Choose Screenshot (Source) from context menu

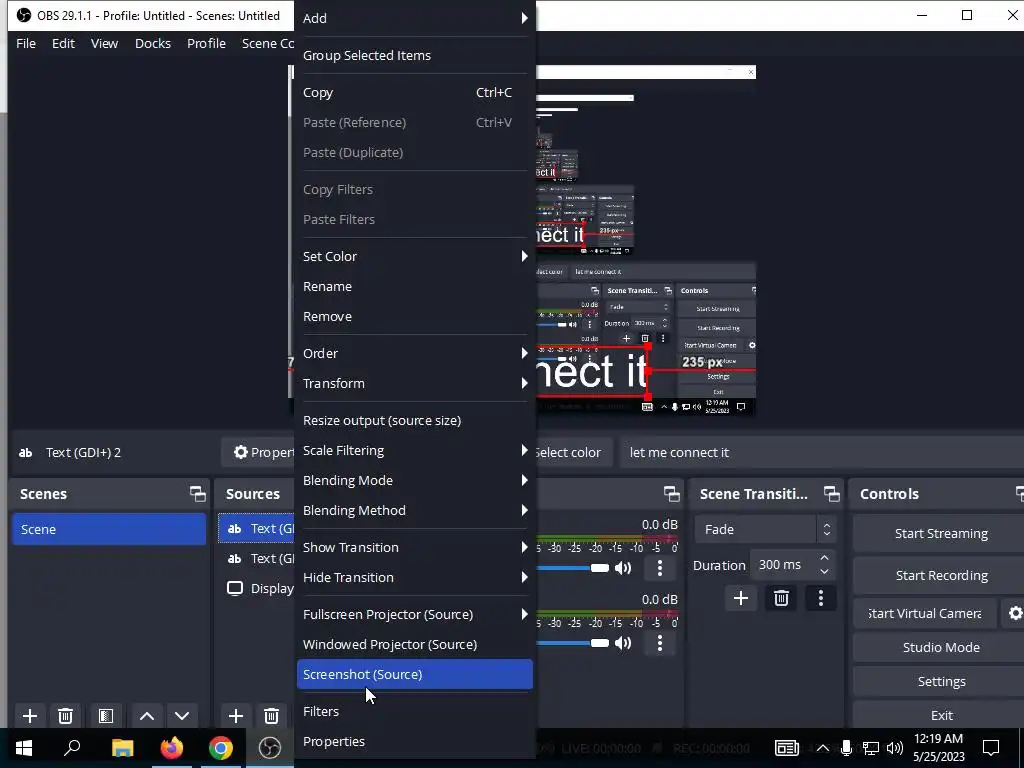point(415,675)
